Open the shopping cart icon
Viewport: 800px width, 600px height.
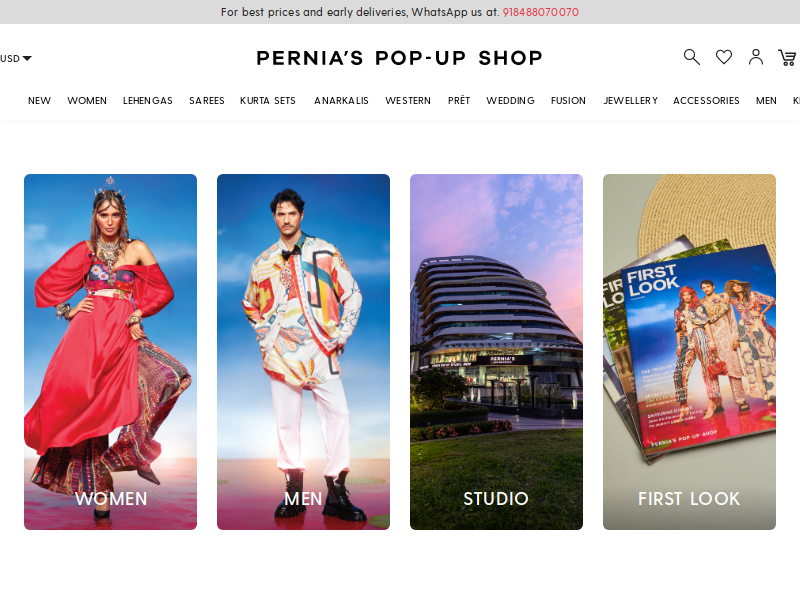[787, 58]
